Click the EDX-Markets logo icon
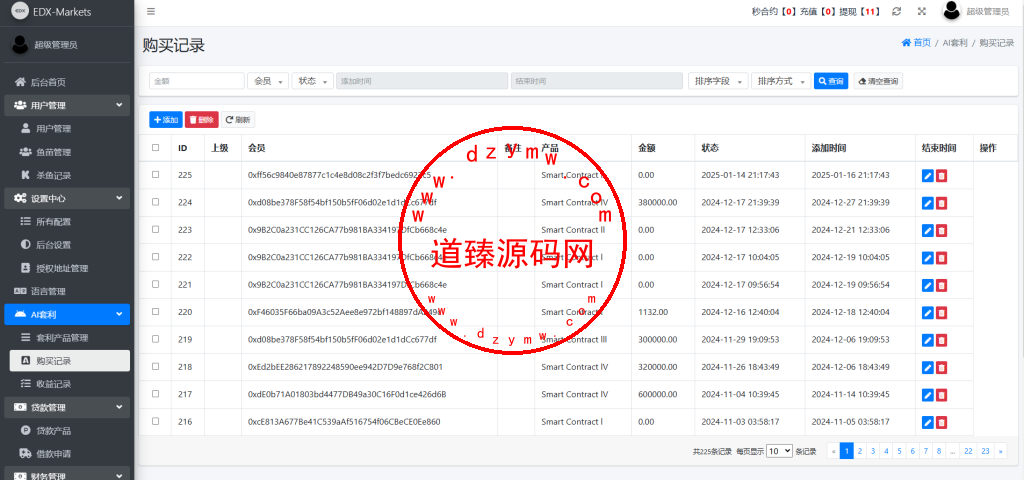The image size is (1024, 480). click(20, 11)
